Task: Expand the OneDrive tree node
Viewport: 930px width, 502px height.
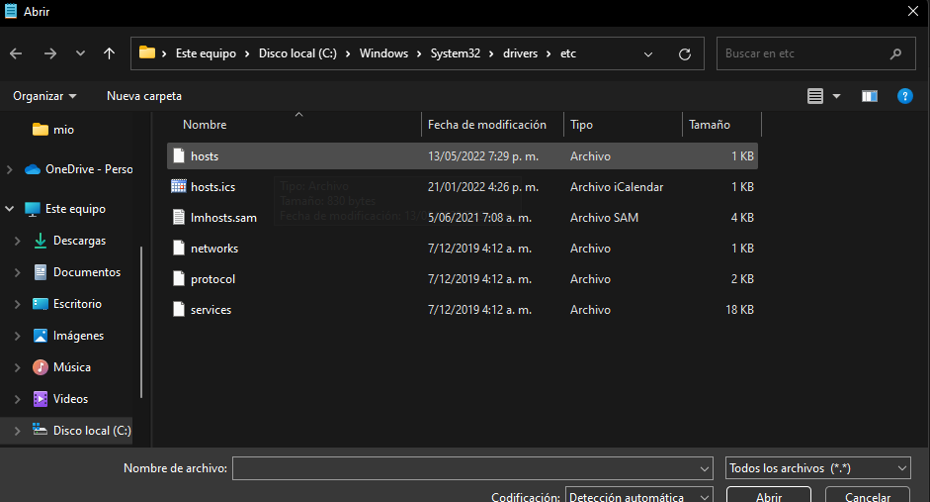Action: point(9,170)
